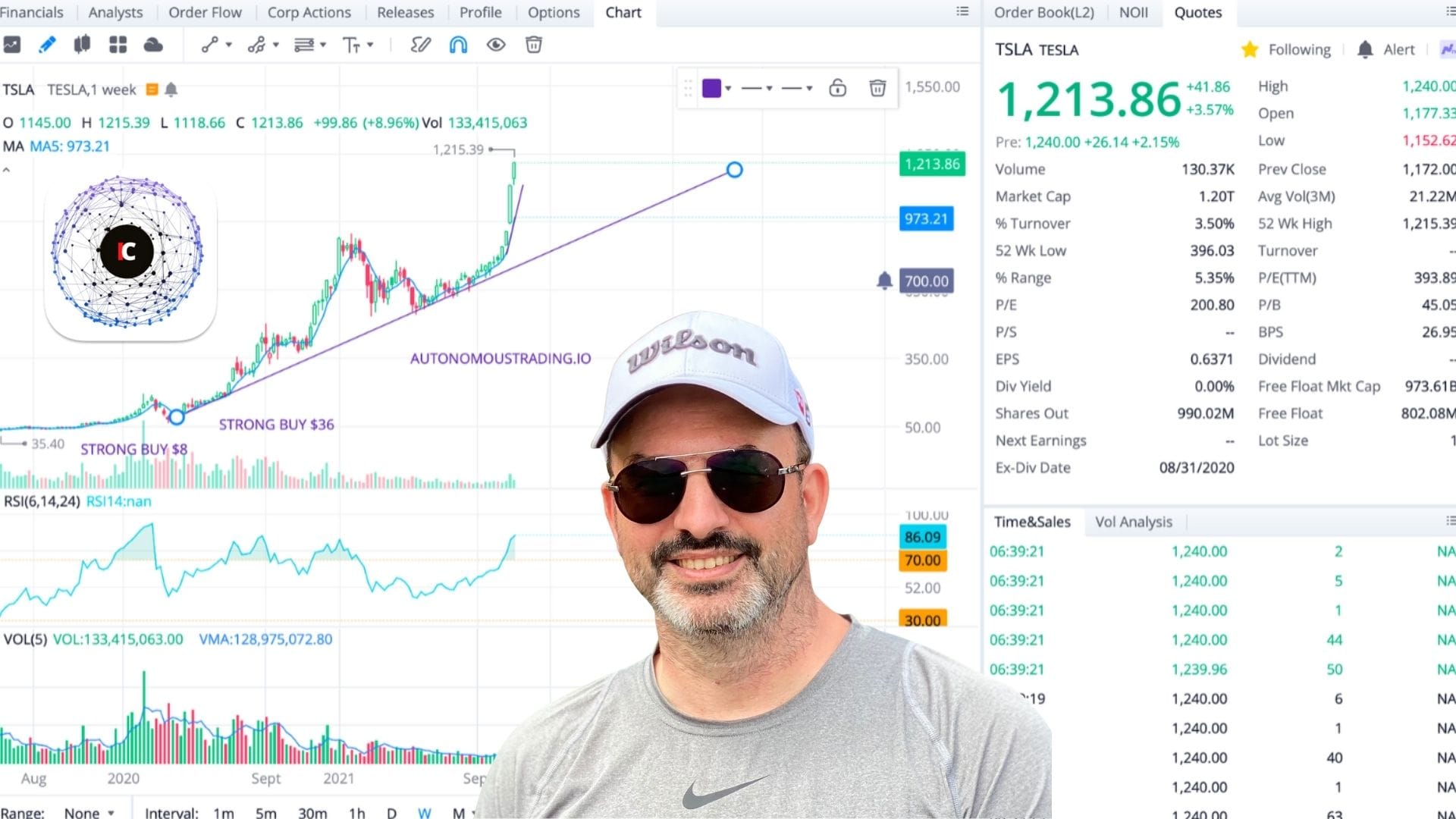Open the Order Flow tab
The image size is (1456, 819).
(x=205, y=12)
